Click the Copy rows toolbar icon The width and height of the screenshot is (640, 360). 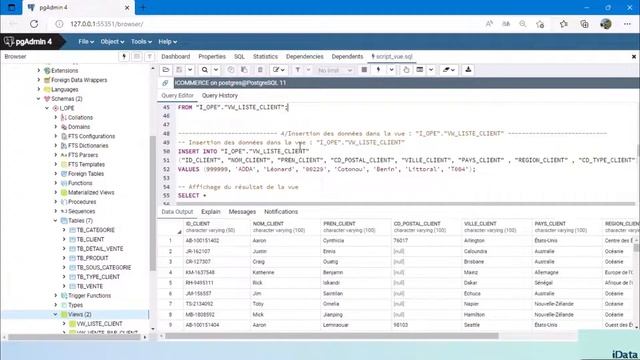tap(231, 70)
